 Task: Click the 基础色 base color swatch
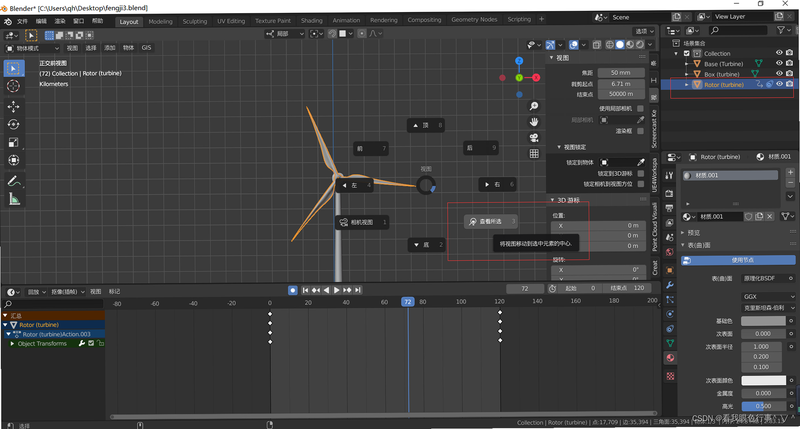click(x=763, y=321)
